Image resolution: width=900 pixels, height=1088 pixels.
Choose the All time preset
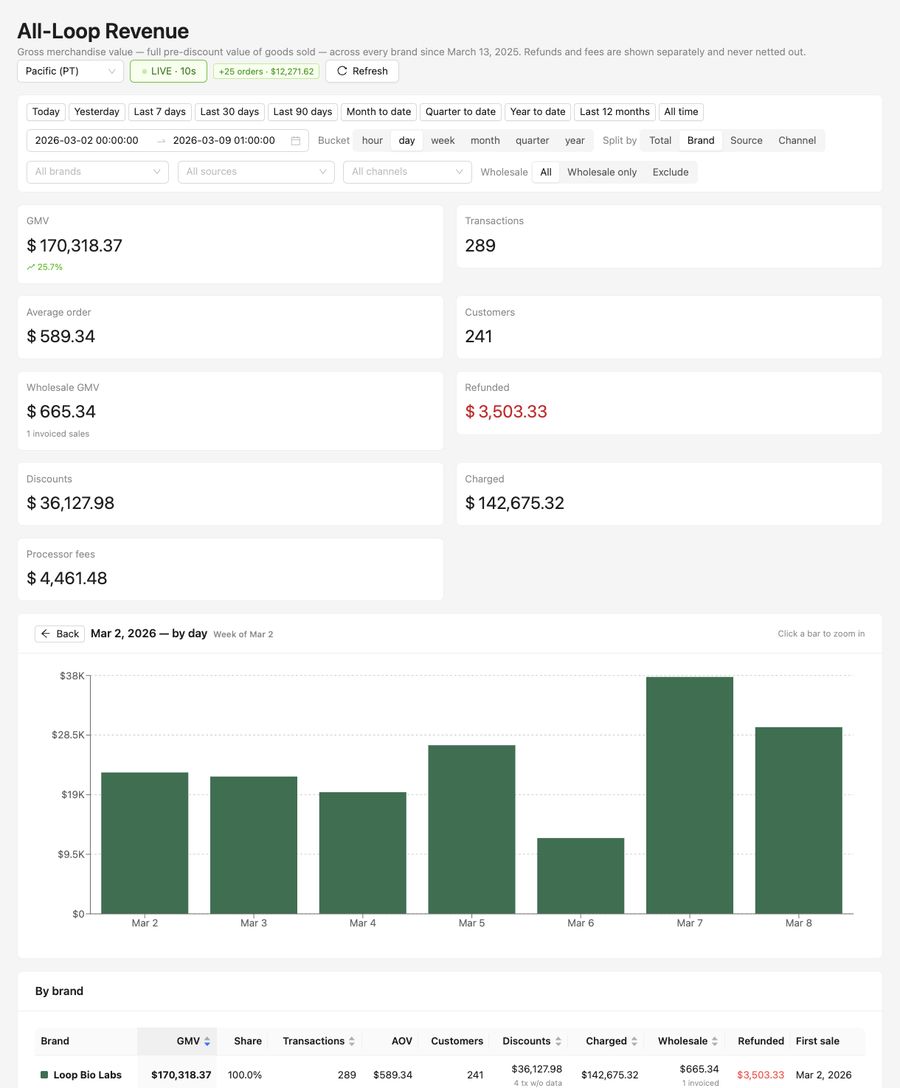(x=681, y=112)
